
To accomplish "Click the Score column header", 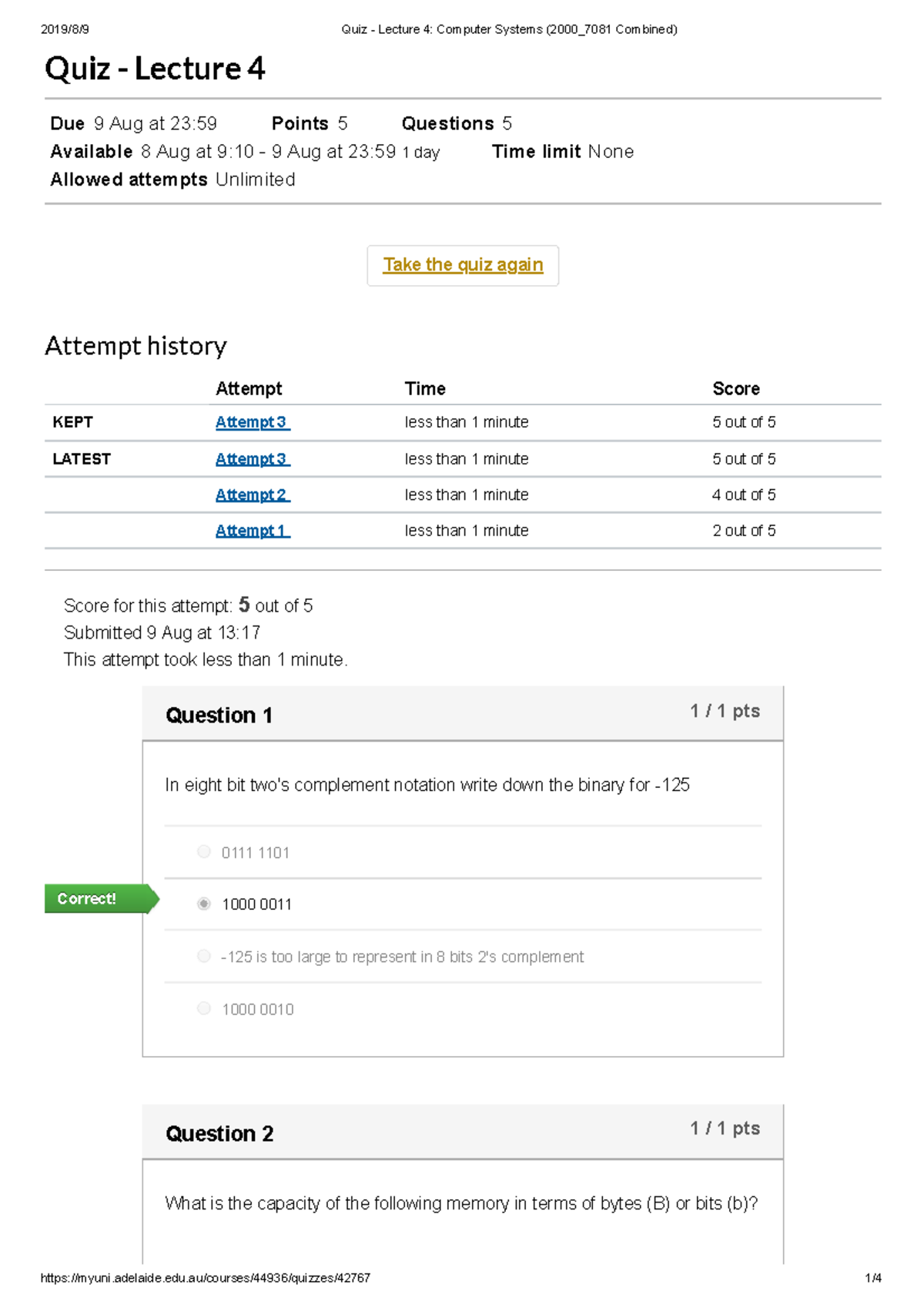I will (736, 389).
